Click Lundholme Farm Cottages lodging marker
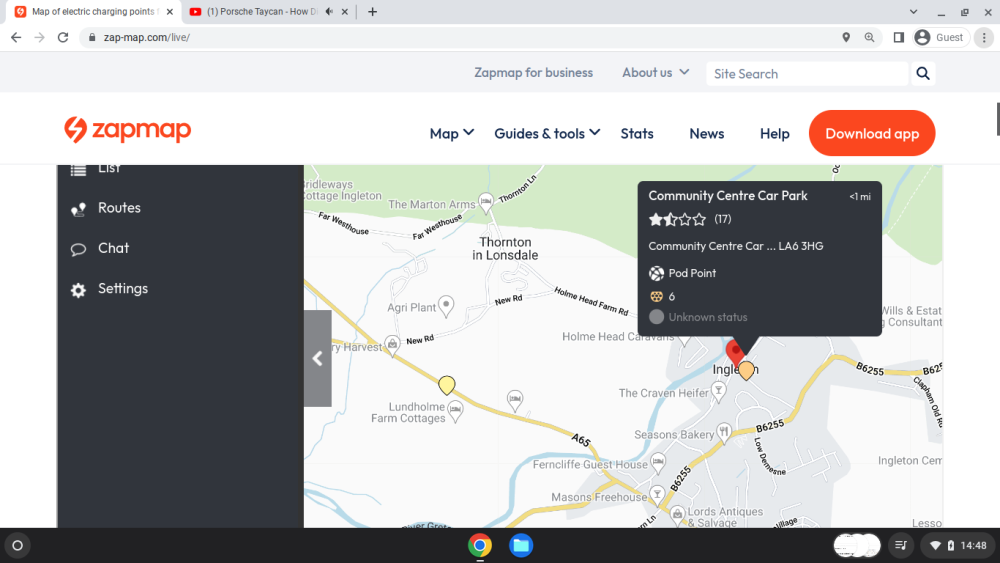This screenshot has height=563, width=1000. pos(455,410)
